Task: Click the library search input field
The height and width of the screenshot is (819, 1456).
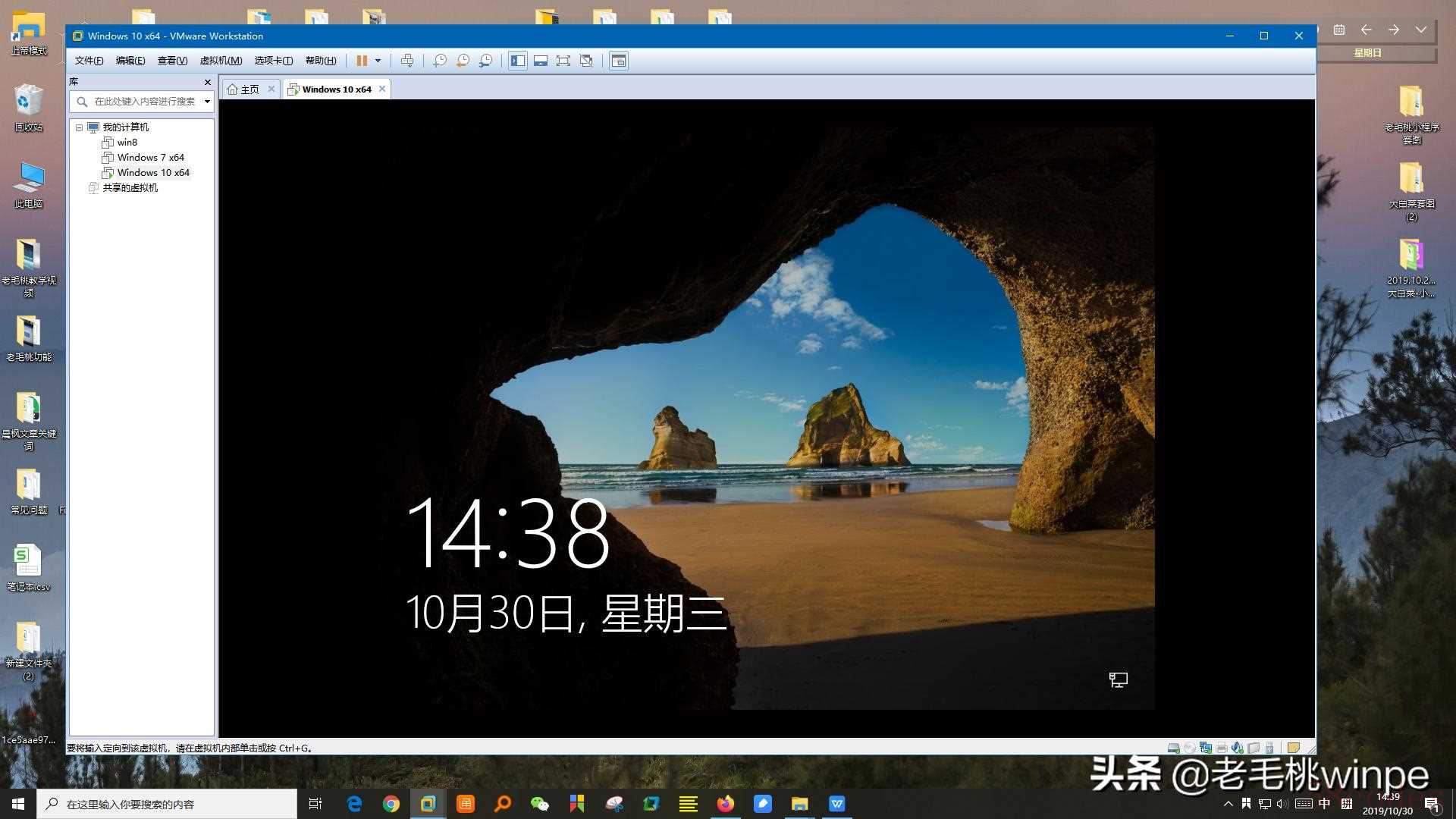Action: tap(143, 102)
